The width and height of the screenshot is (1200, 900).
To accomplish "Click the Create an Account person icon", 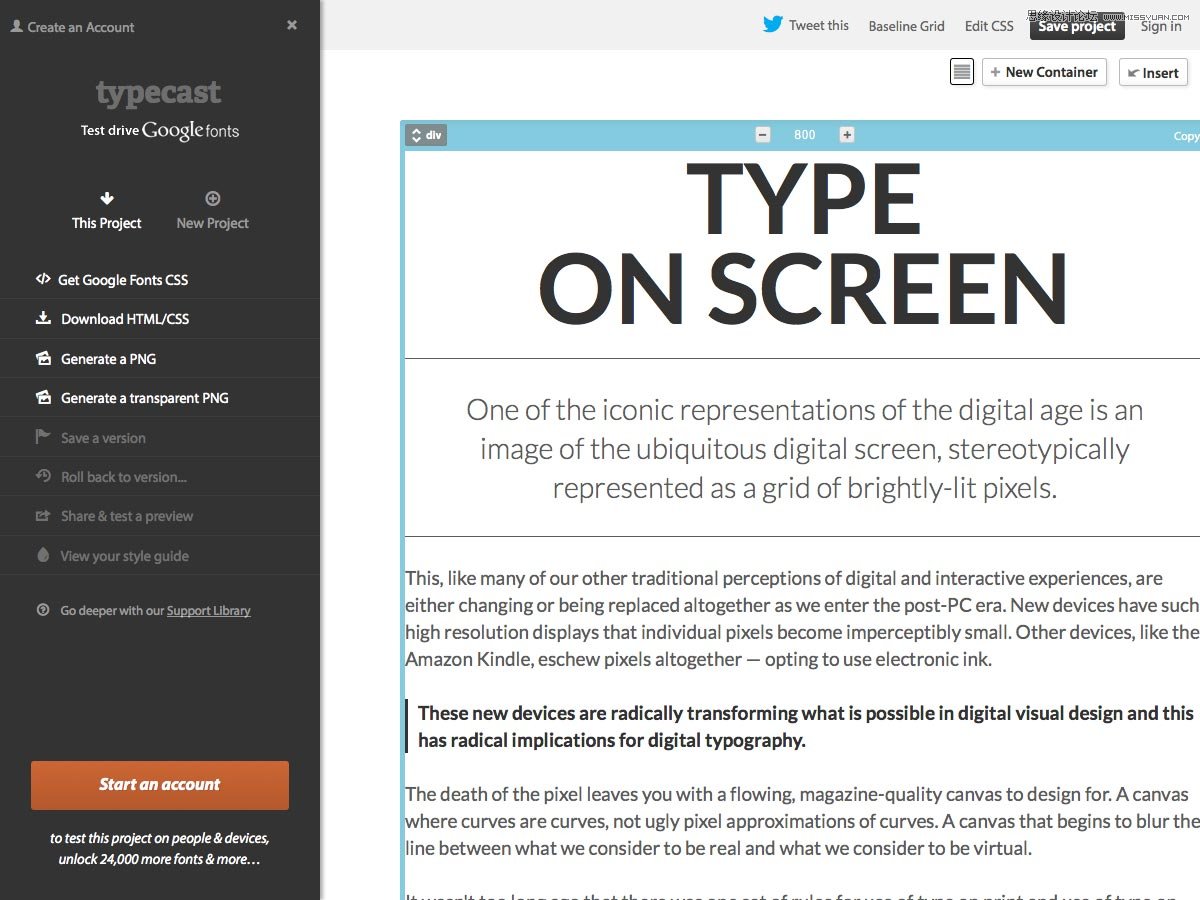I will [16, 27].
